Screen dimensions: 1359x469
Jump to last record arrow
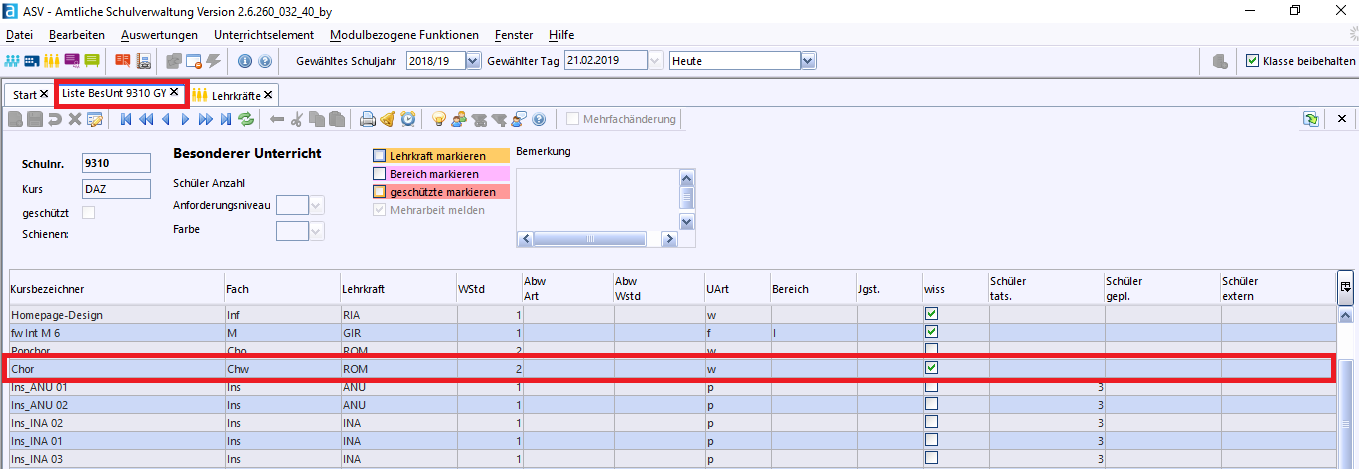pyautogui.click(x=226, y=119)
